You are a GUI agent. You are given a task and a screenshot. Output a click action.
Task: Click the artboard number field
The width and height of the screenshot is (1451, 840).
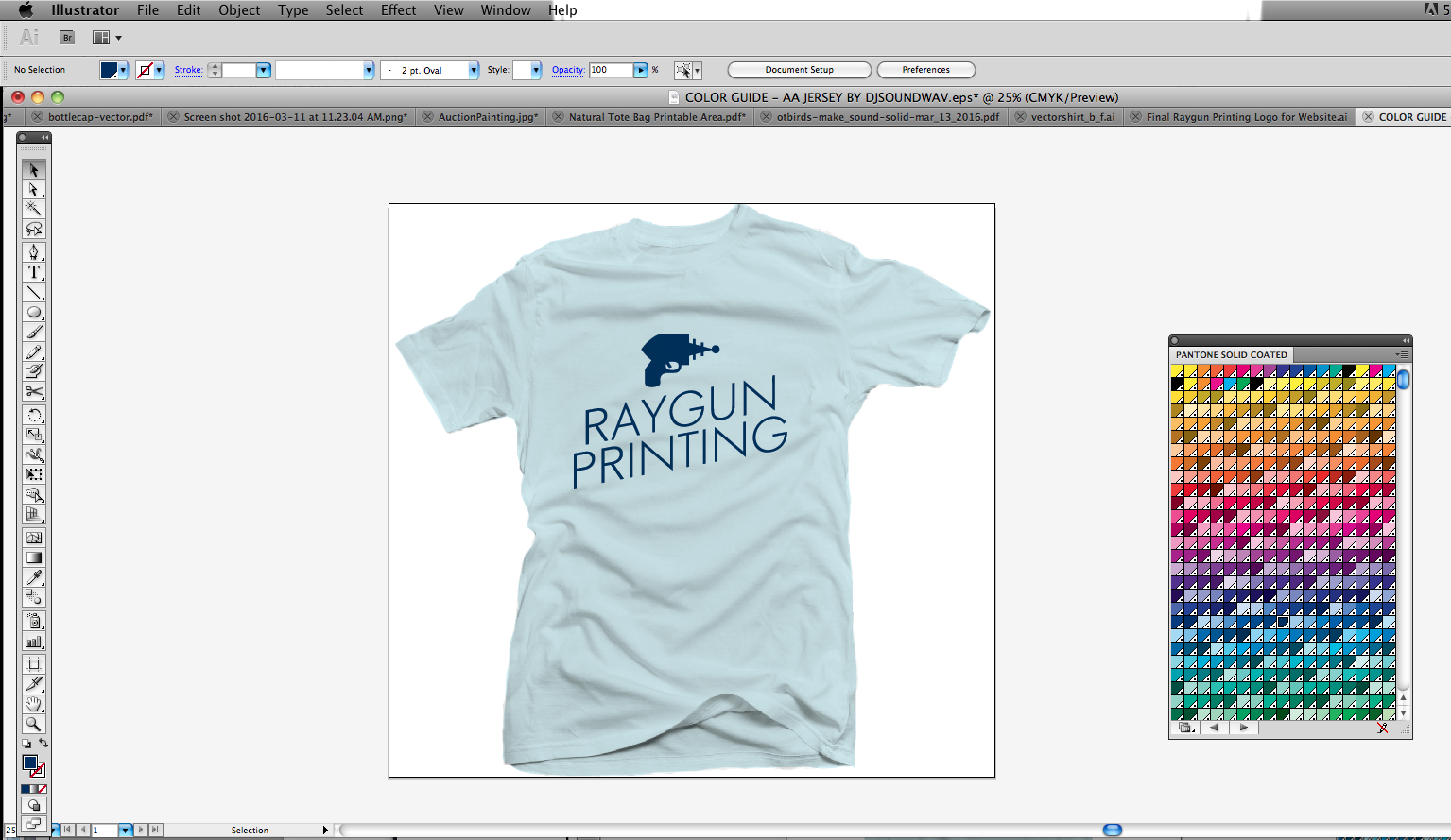point(105,830)
